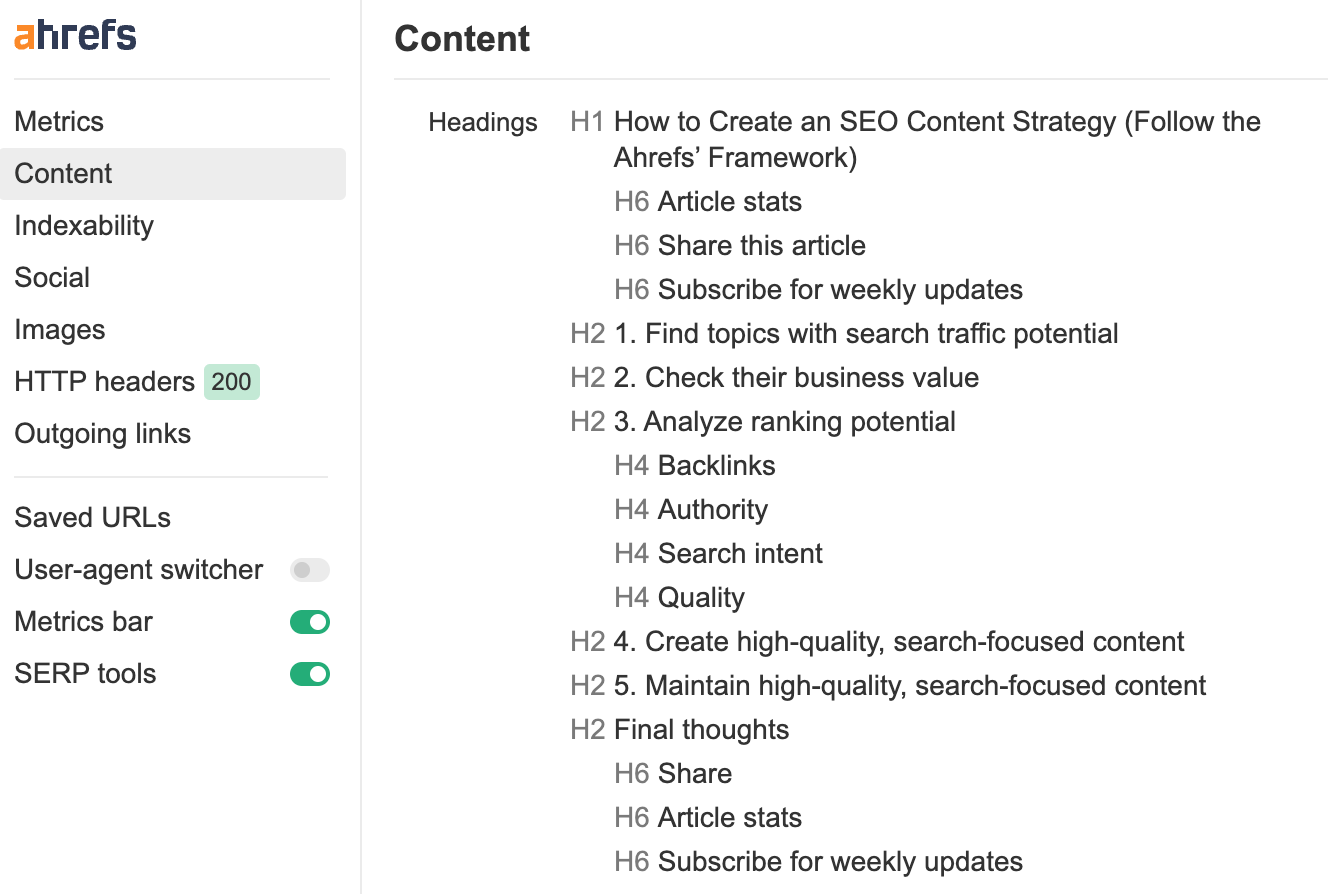Turn off the SERP tools toggle

point(309,673)
